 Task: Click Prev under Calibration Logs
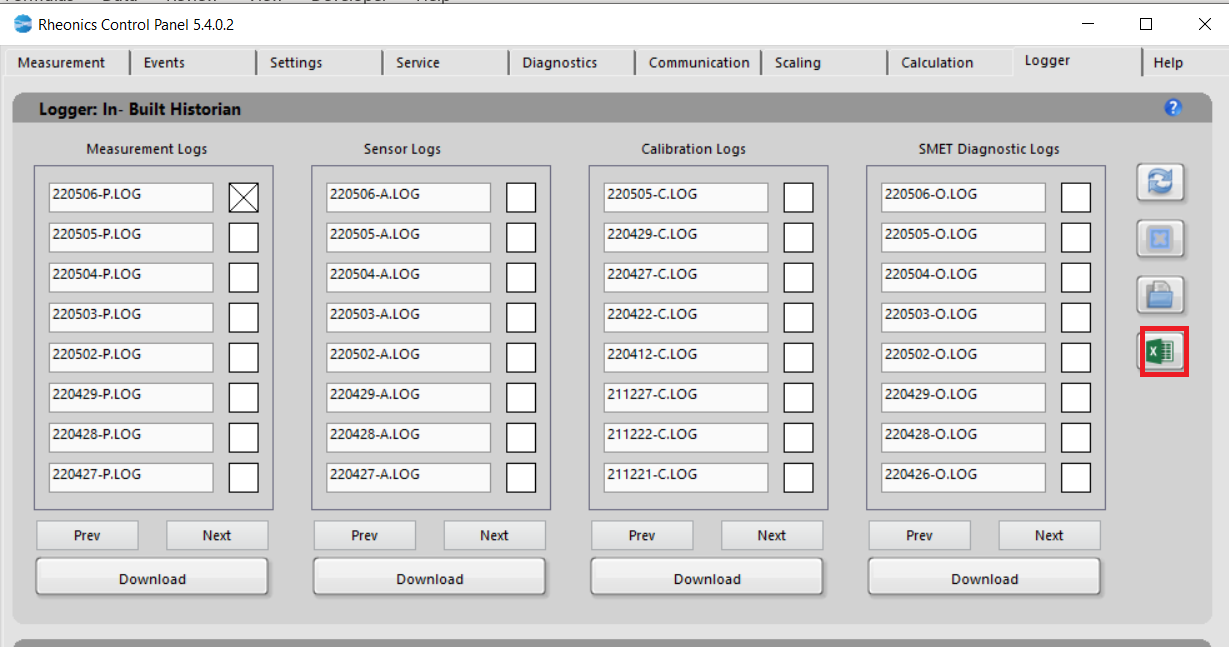(x=642, y=535)
